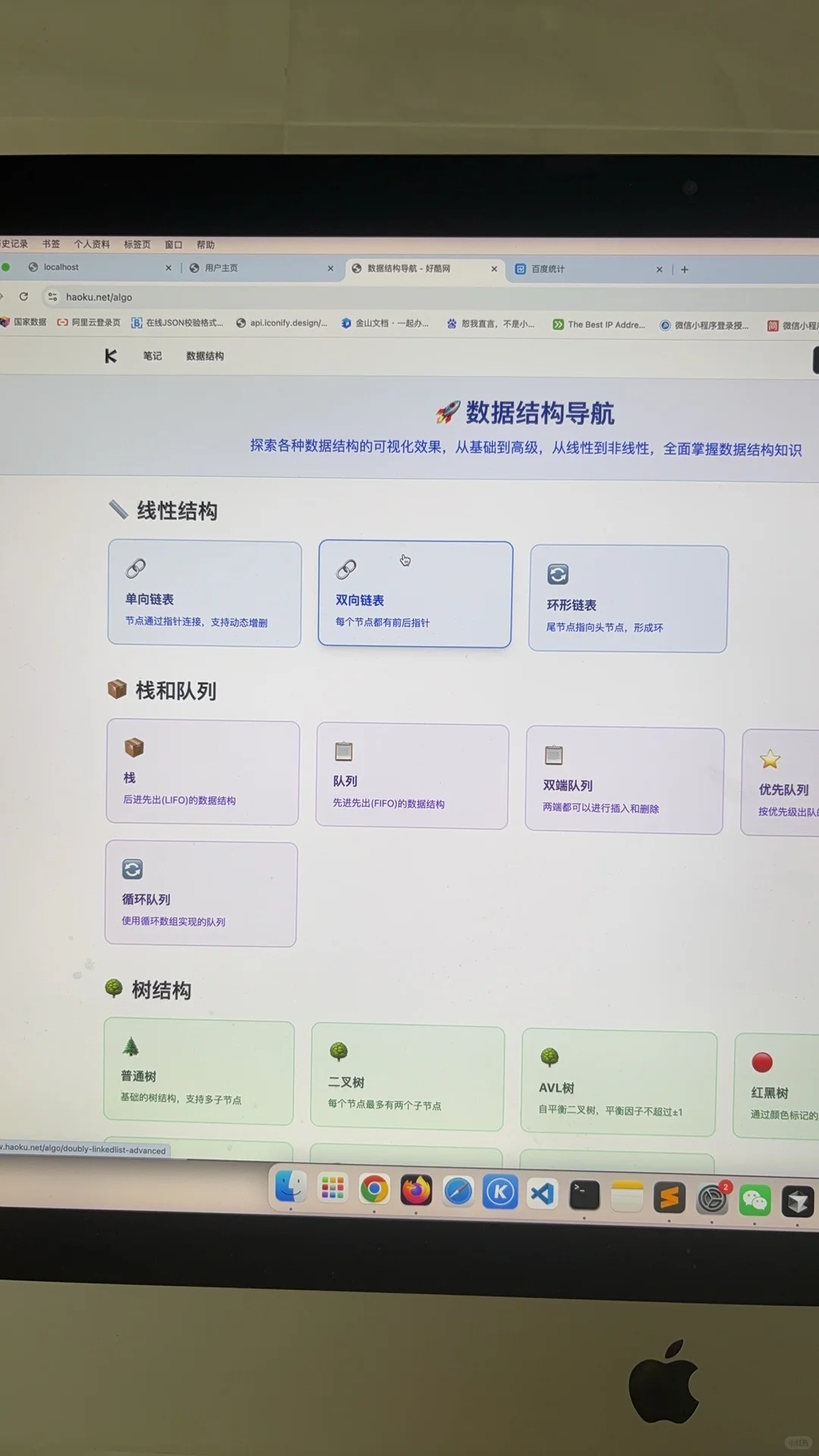Select the 数据结构导航 - 好酷网 tab

tap(425, 268)
